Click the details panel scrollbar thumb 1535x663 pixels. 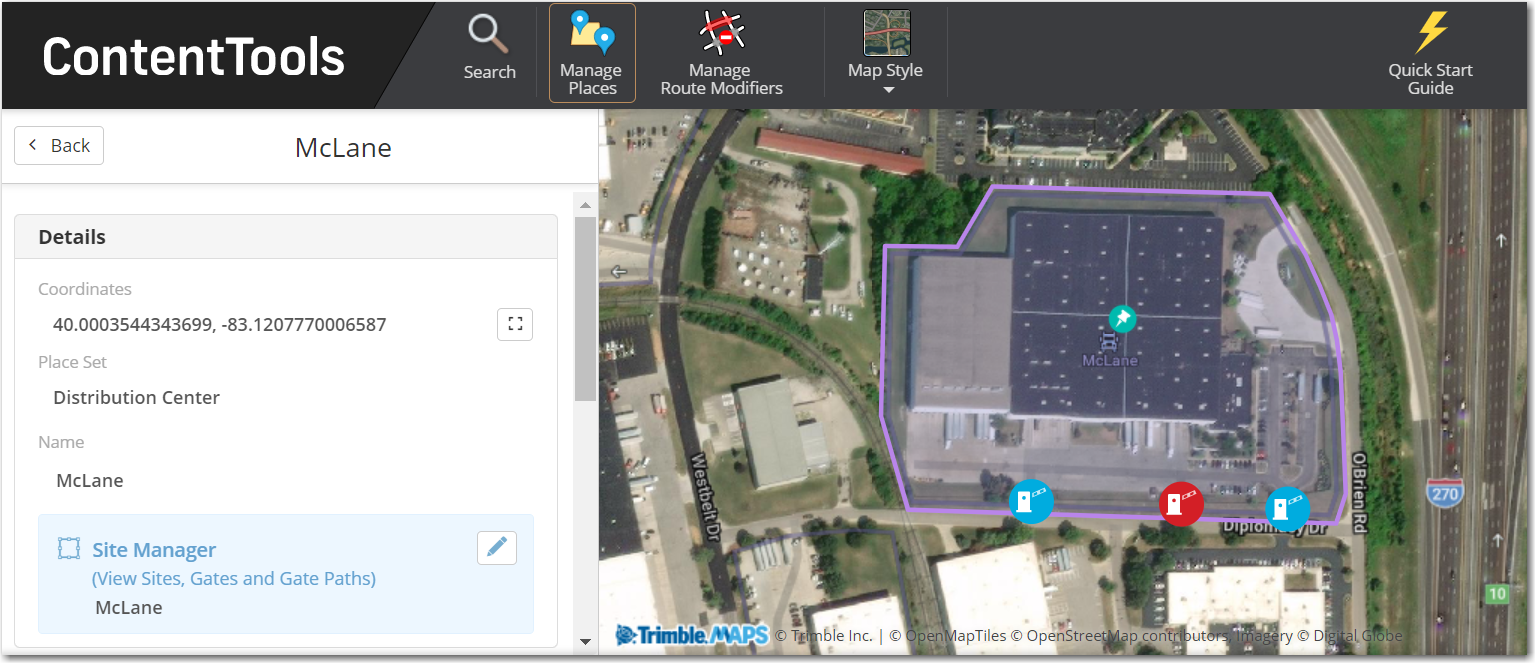(x=586, y=308)
